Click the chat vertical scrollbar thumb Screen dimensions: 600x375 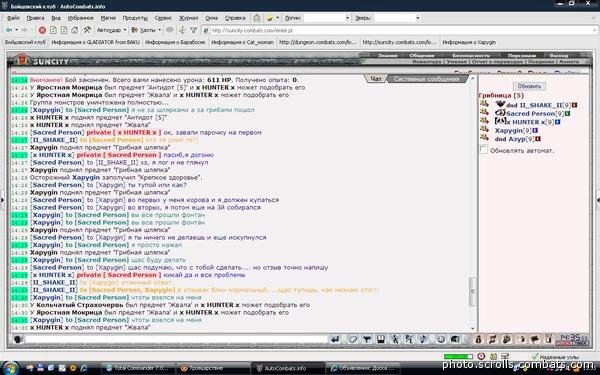473,292
